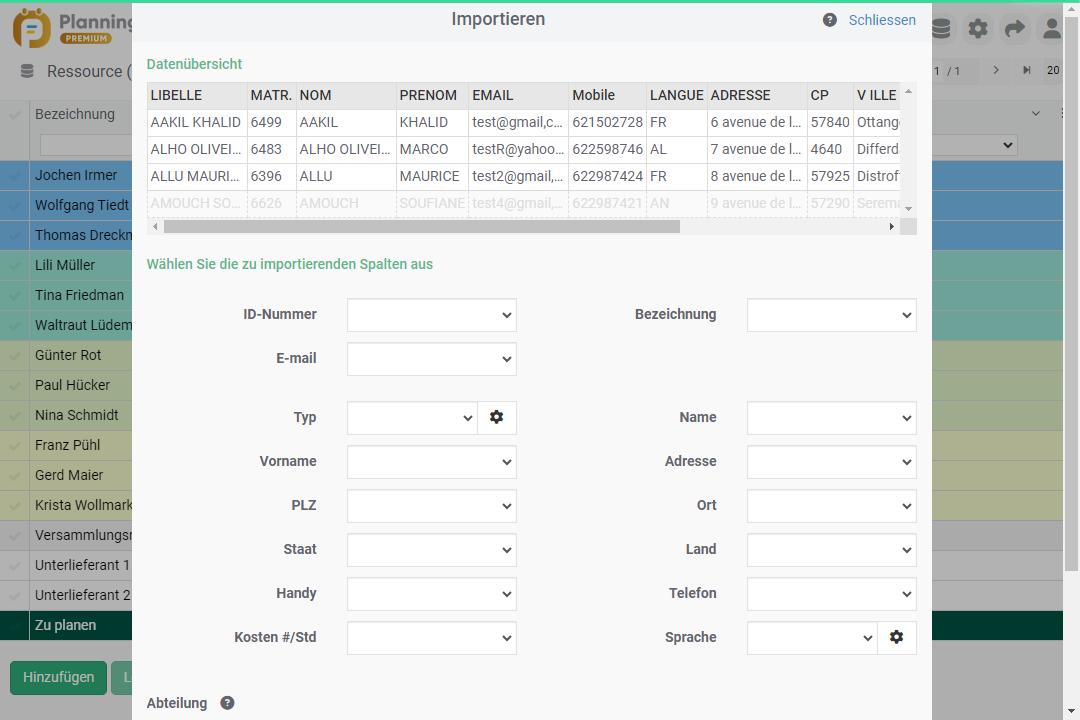Click the EMAIL column header in preview

(492, 95)
